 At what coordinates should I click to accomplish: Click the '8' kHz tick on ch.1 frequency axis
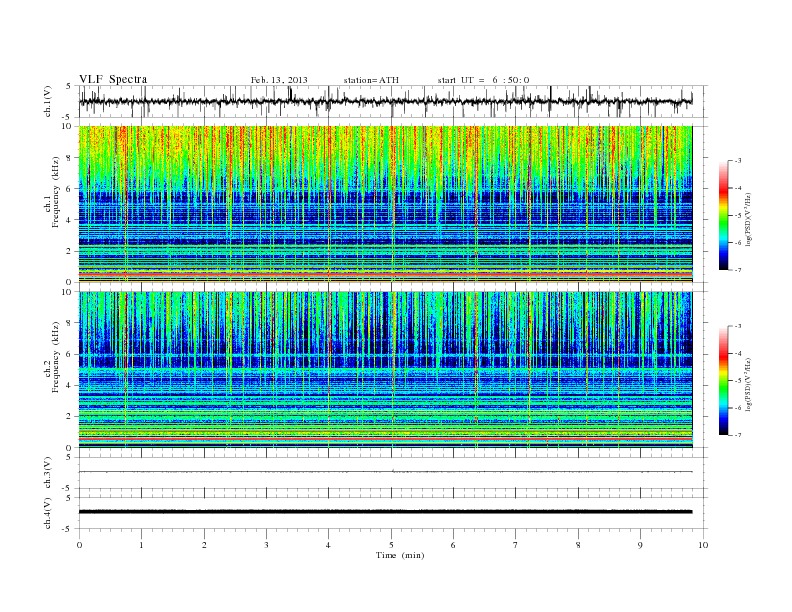click(x=69, y=158)
